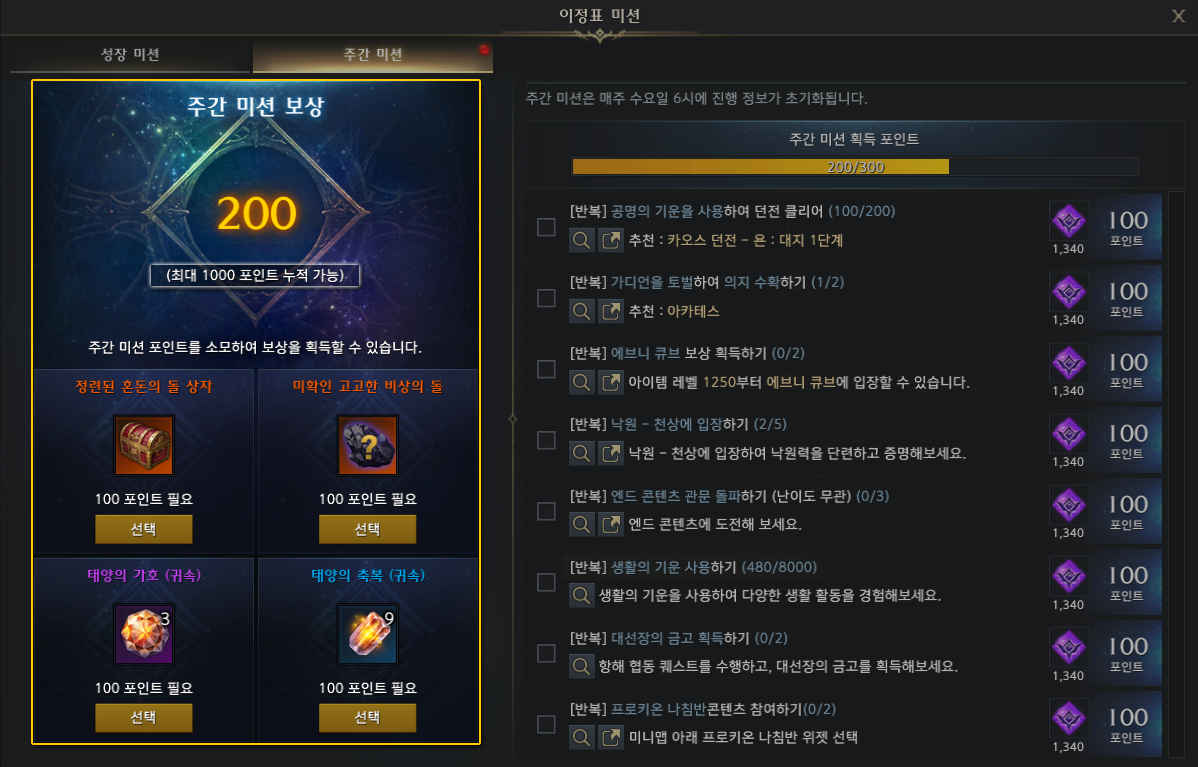Click magnifier icon for 가디언을 토벌 mission
The image size is (1198, 767).
pos(581,311)
